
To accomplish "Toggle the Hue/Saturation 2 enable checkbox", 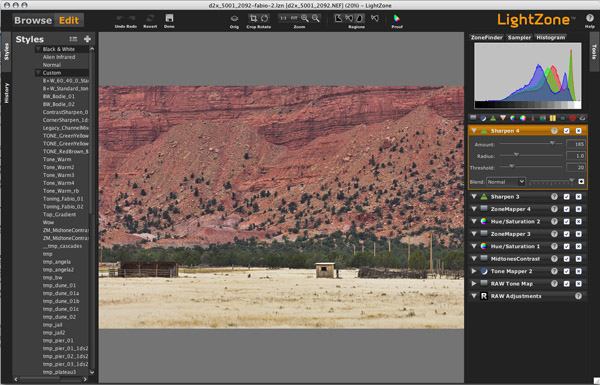I will 567,222.
